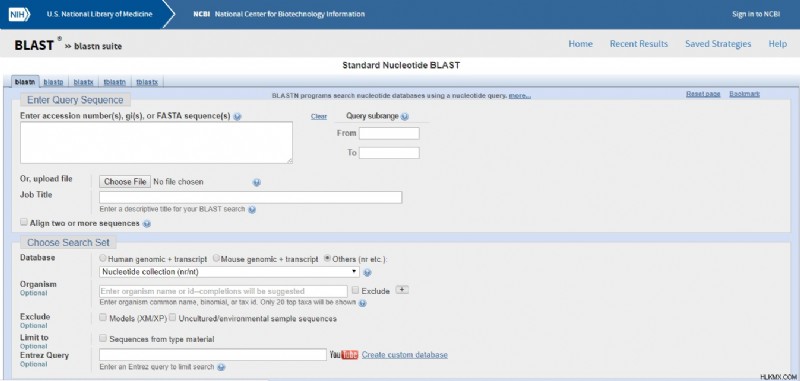Click NCBI National Center for Biotechnology Information

click(x=279, y=14)
